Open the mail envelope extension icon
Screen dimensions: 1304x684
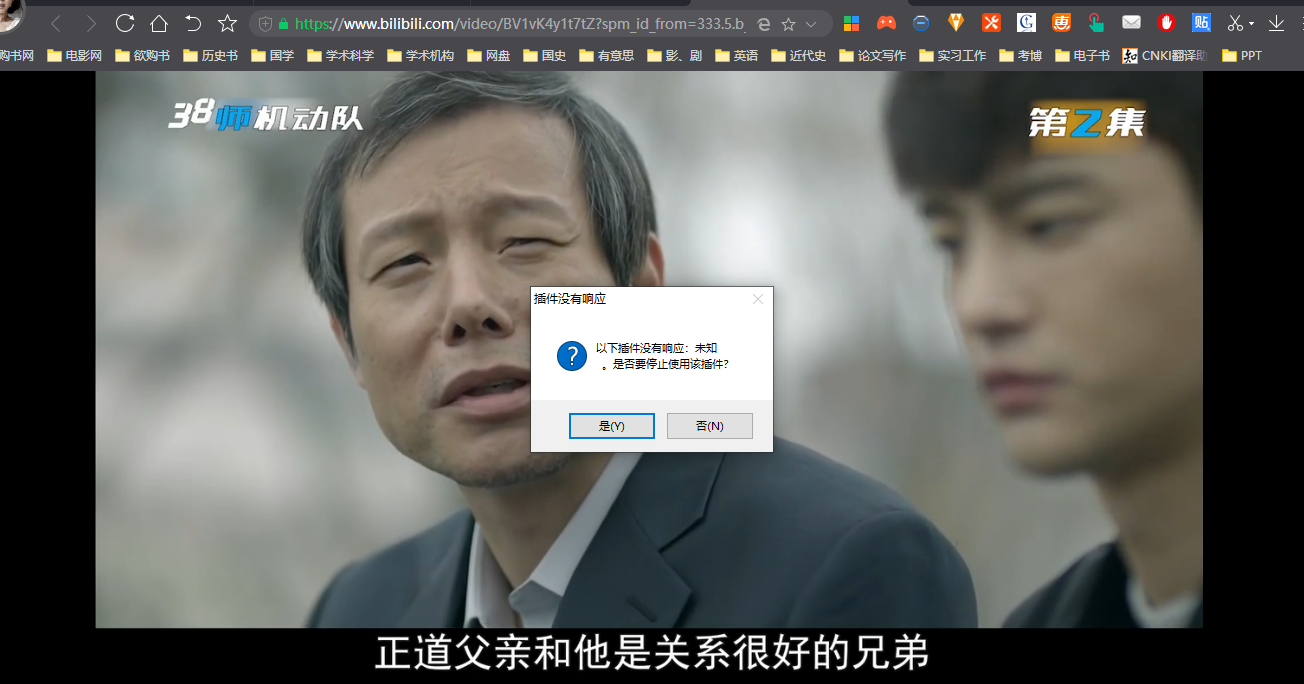point(1131,23)
